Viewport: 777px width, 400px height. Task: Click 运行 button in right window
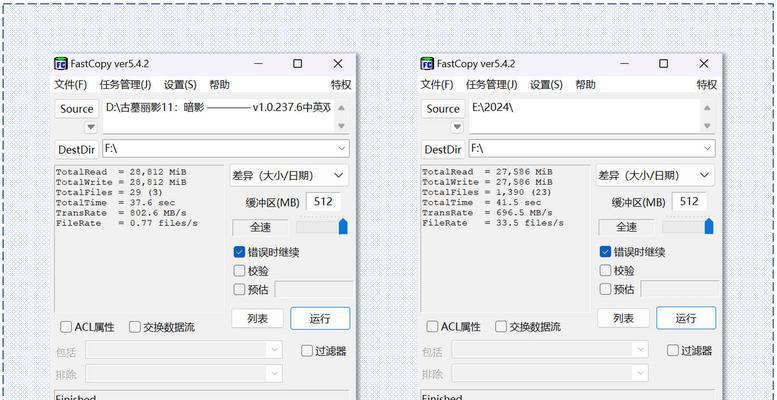[x=686, y=318]
